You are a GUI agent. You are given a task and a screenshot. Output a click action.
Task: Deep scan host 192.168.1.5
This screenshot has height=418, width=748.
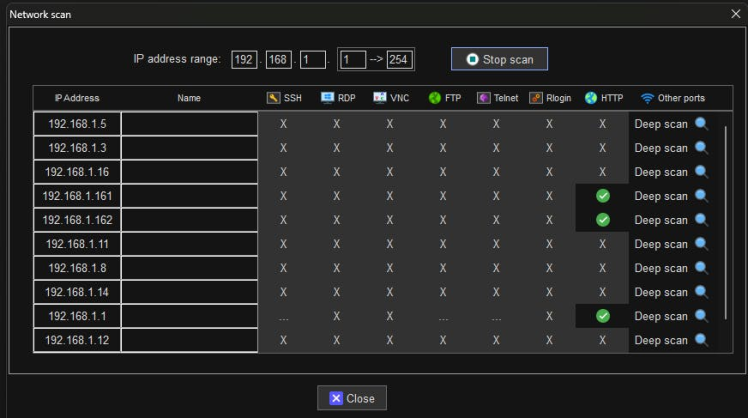tap(661, 124)
